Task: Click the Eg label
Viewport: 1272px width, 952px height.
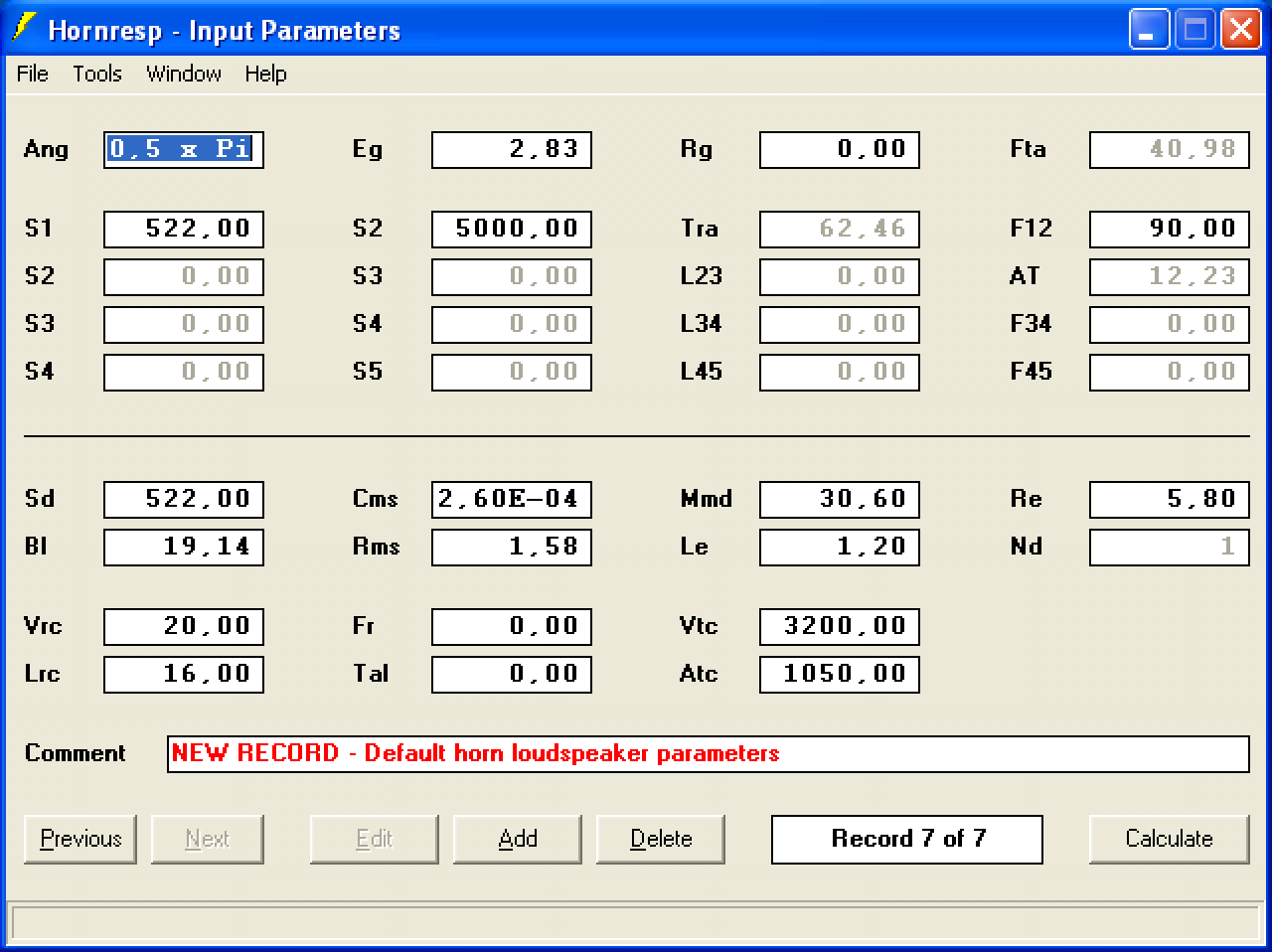Action: 367,150
